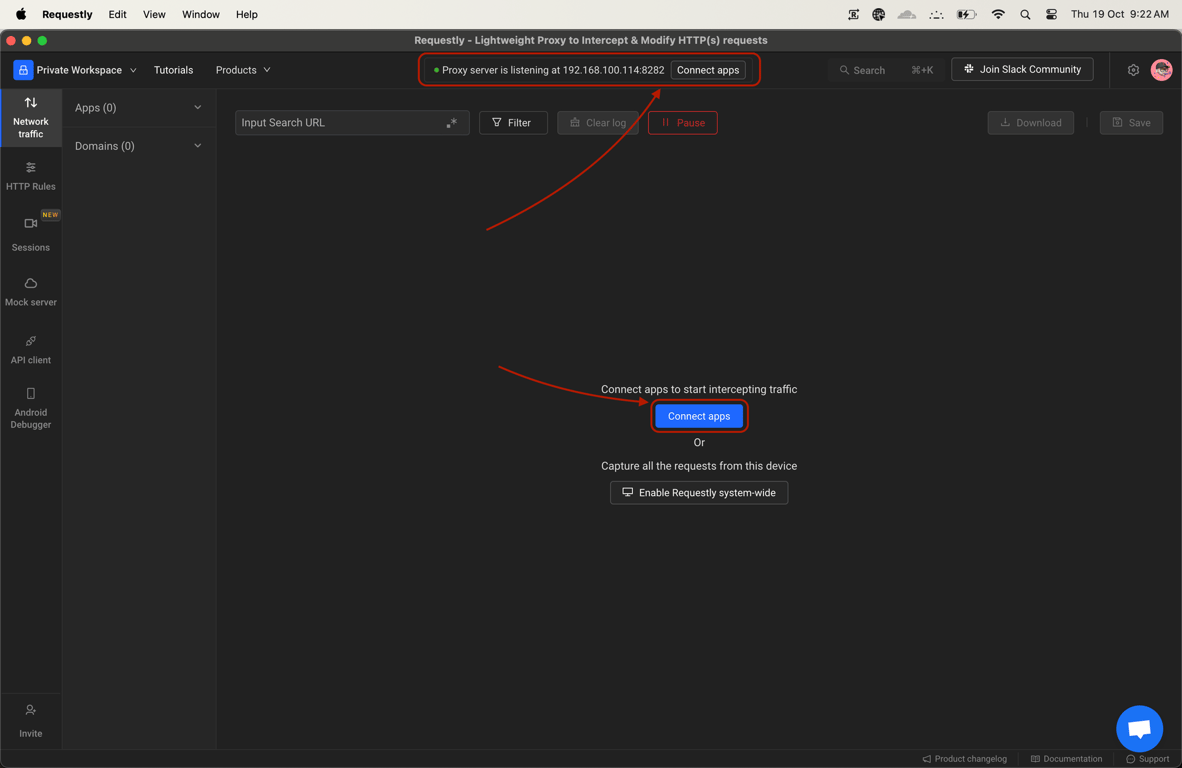Enable Requestly system-wide
1182x768 pixels.
[x=699, y=492]
